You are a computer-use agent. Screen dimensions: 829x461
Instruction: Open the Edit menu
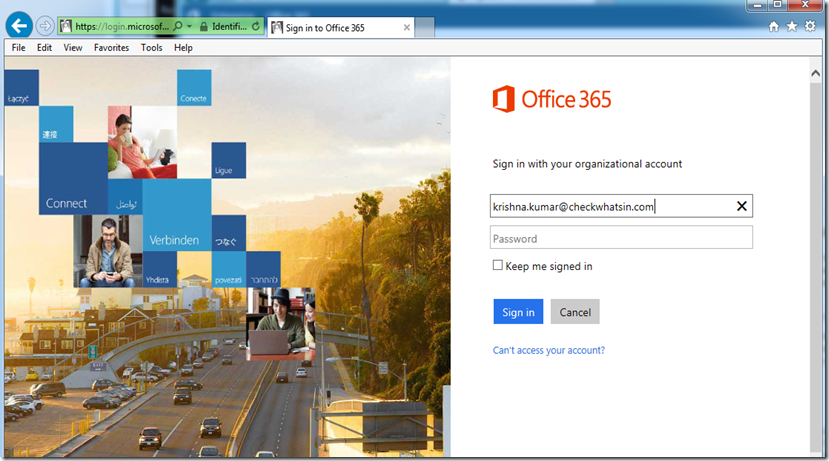click(44, 48)
